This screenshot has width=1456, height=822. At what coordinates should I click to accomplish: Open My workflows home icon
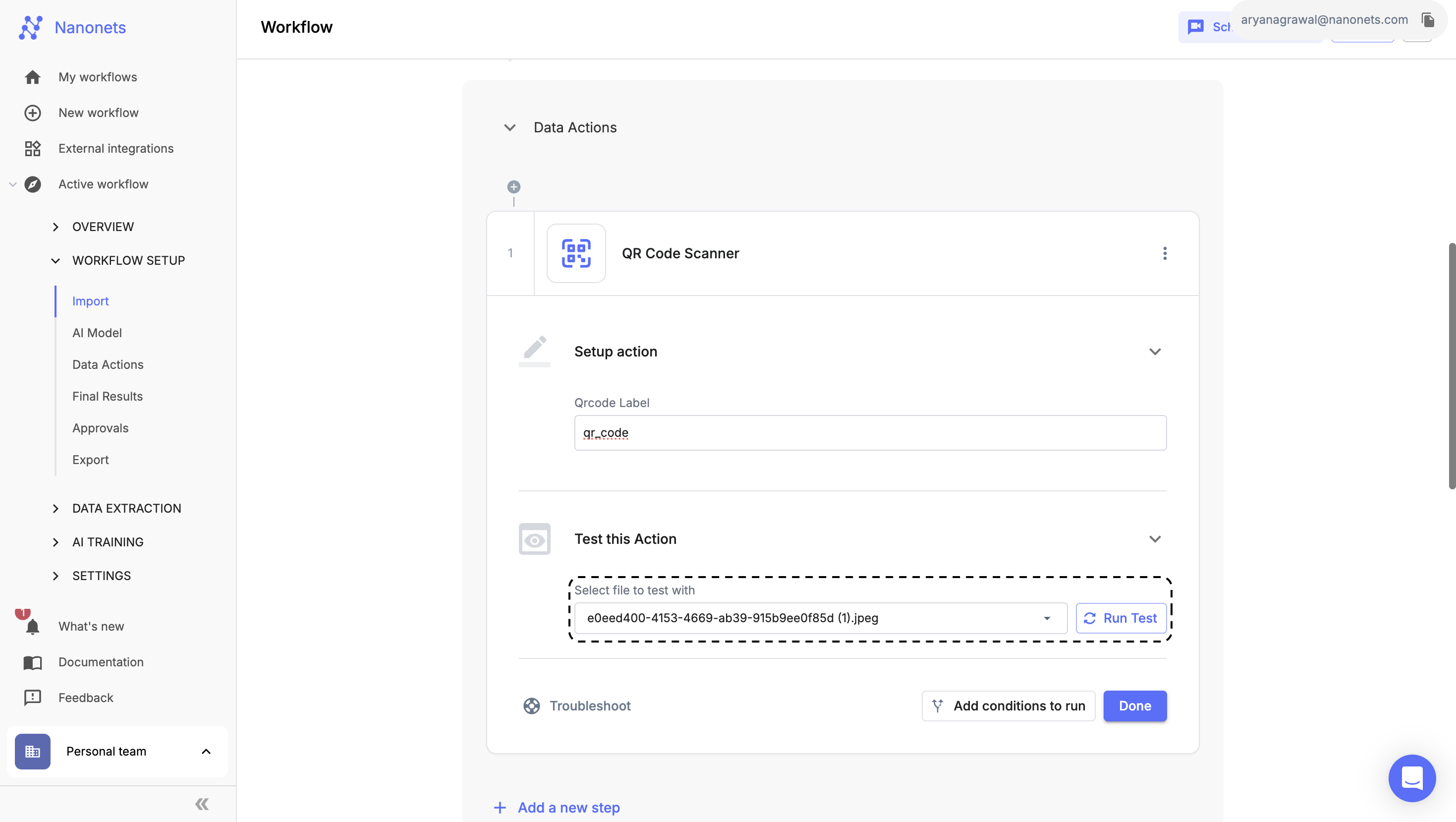tap(32, 77)
